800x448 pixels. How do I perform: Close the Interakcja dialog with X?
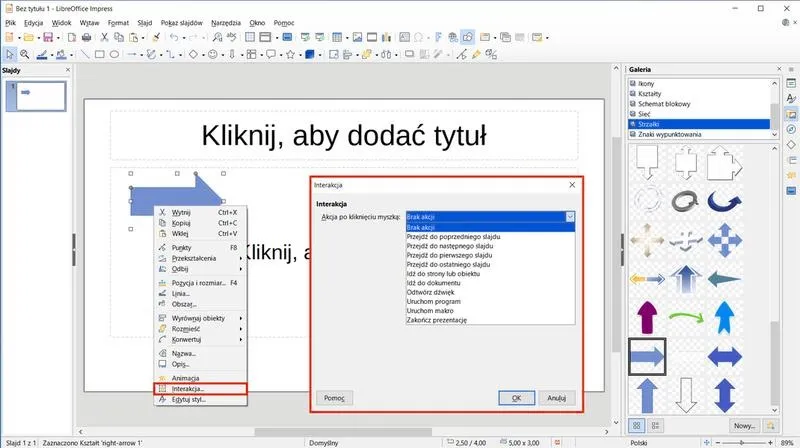pyautogui.click(x=572, y=185)
